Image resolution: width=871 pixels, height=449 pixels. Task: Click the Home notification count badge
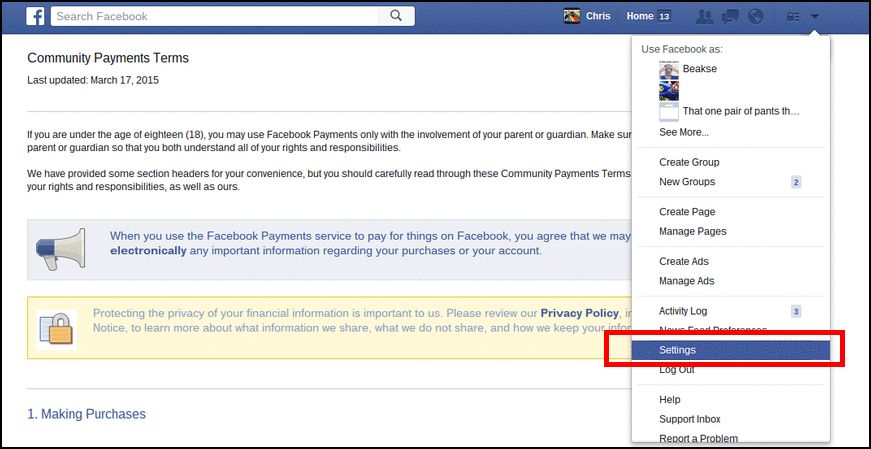click(664, 17)
